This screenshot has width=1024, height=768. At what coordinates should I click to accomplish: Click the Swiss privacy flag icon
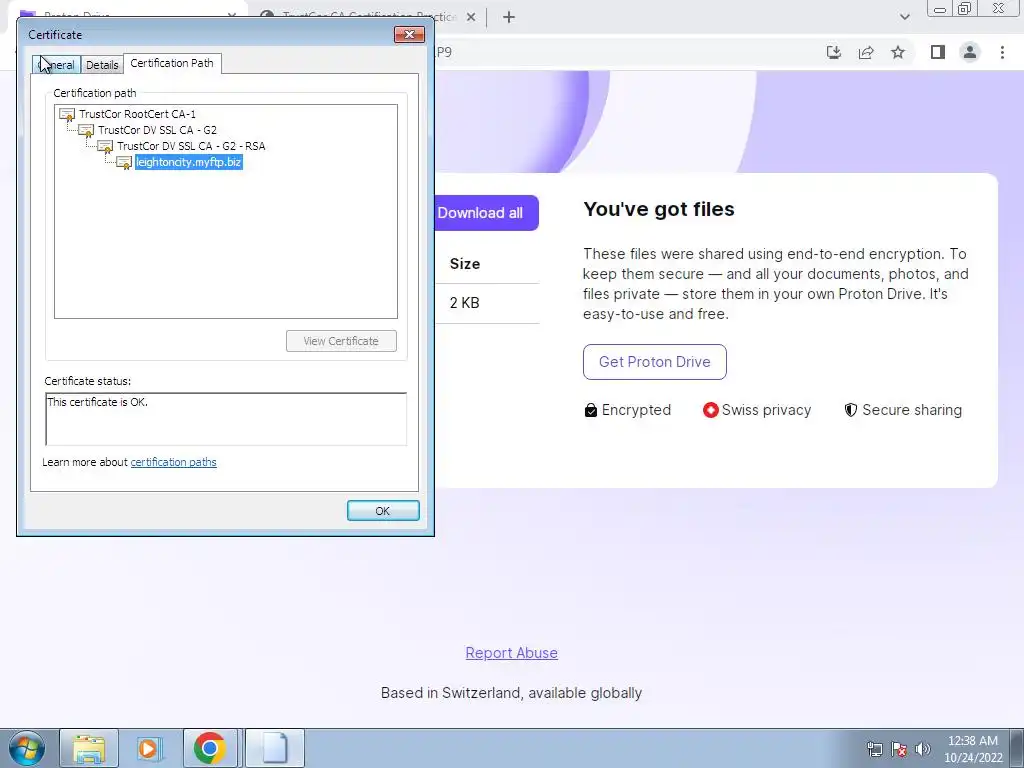click(x=710, y=410)
